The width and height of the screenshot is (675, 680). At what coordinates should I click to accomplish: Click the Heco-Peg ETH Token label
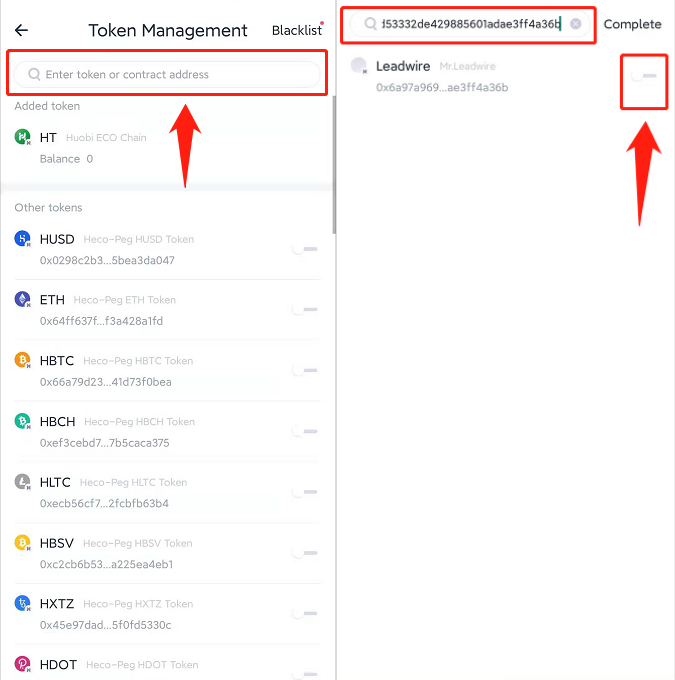[125, 300]
